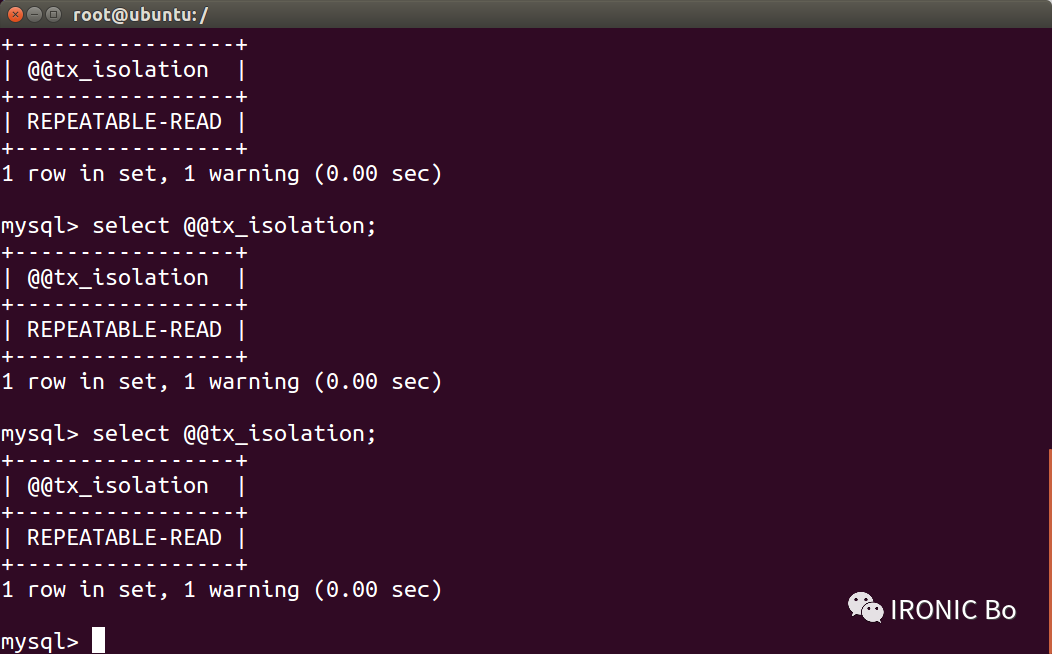Image resolution: width=1052 pixels, height=654 pixels.
Task: Minimize the terminal window
Action: pos(35,14)
